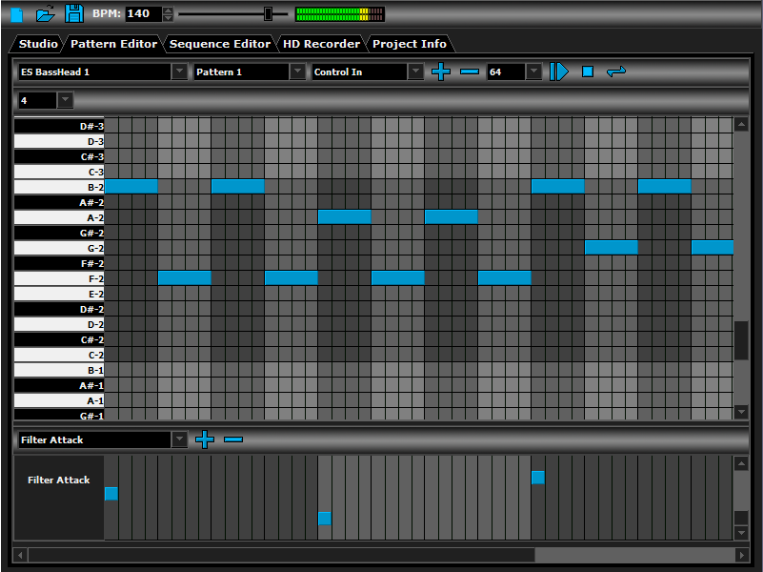Remove pattern with the top minus icon
The height and width of the screenshot is (572, 763).
pyautogui.click(x=469, y=72)
